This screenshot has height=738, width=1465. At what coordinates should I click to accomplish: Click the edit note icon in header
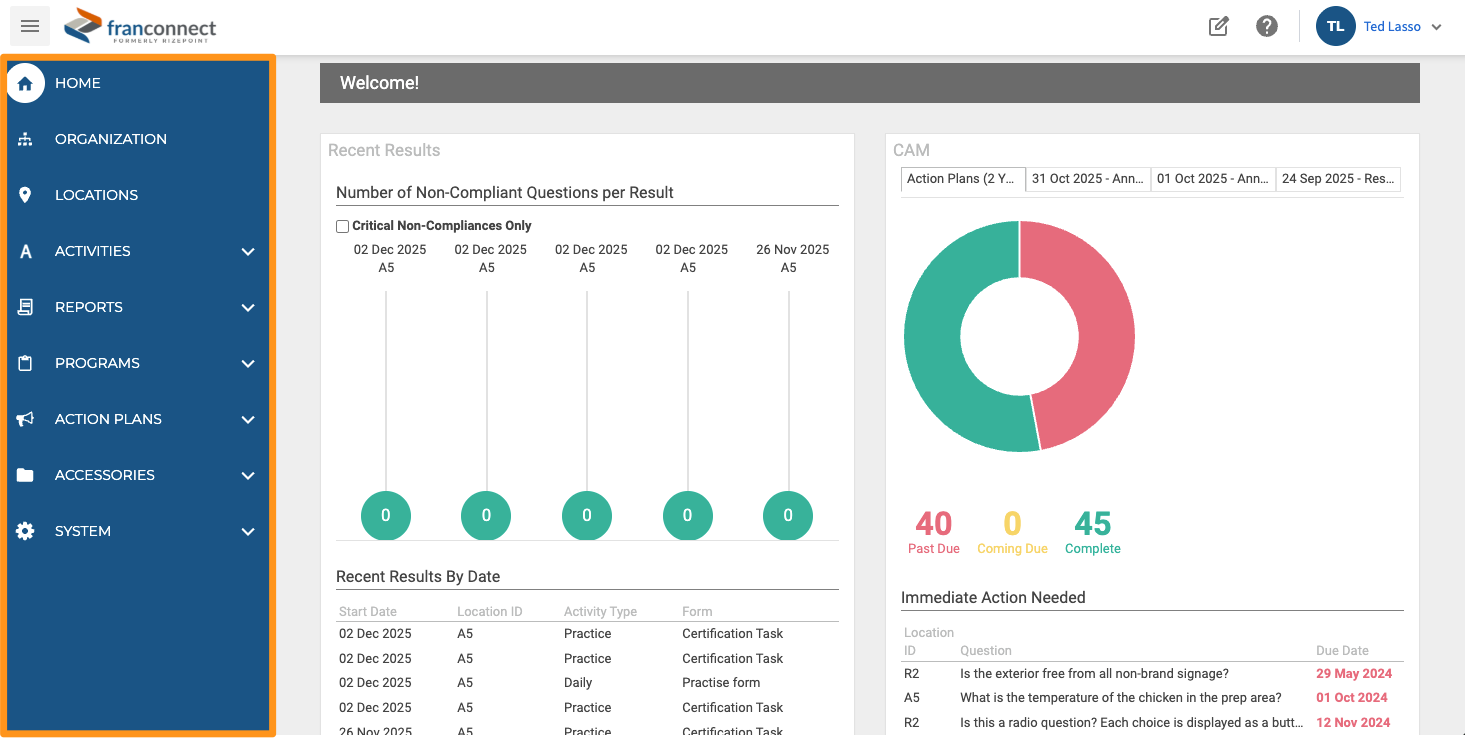[1219, 27]
